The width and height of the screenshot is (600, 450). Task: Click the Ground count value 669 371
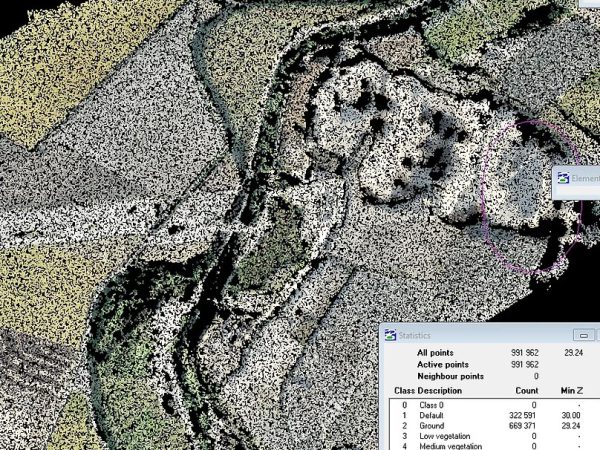521,426
